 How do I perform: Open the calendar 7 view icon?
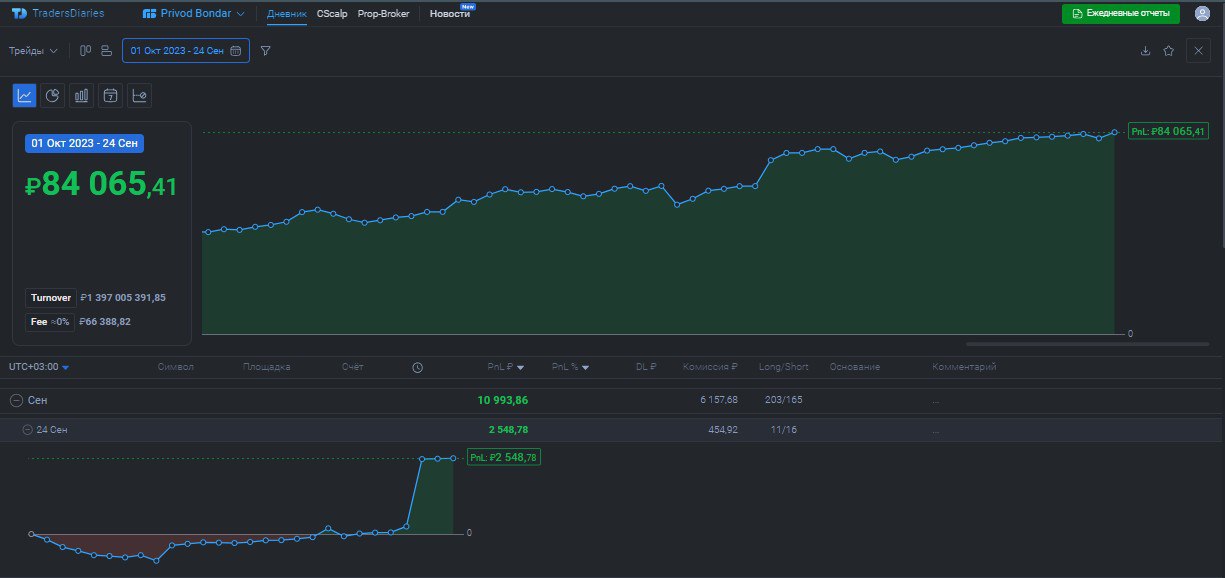111,95
